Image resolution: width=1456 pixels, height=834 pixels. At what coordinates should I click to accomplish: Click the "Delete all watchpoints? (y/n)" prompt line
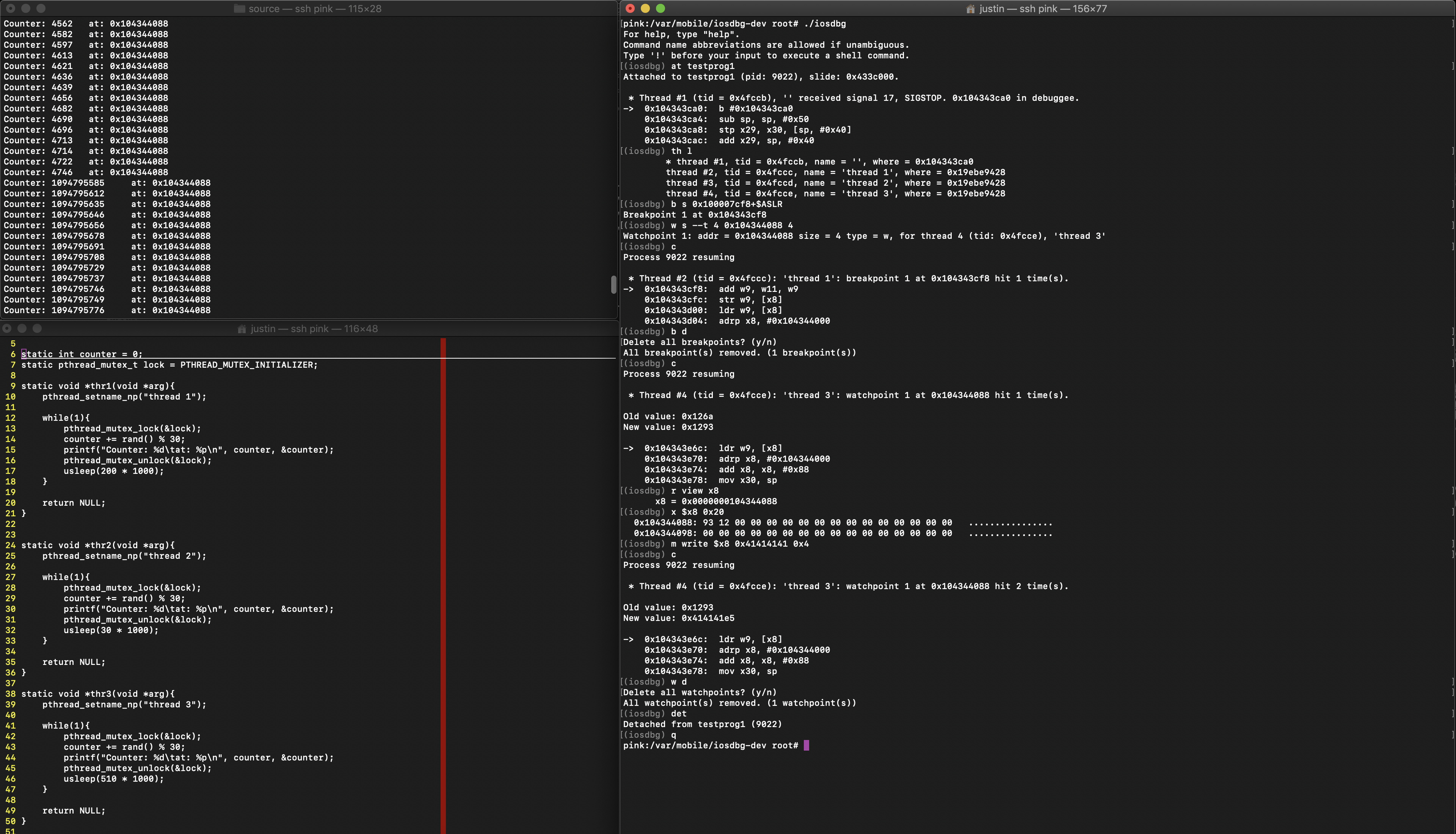(x=699, y=692)
